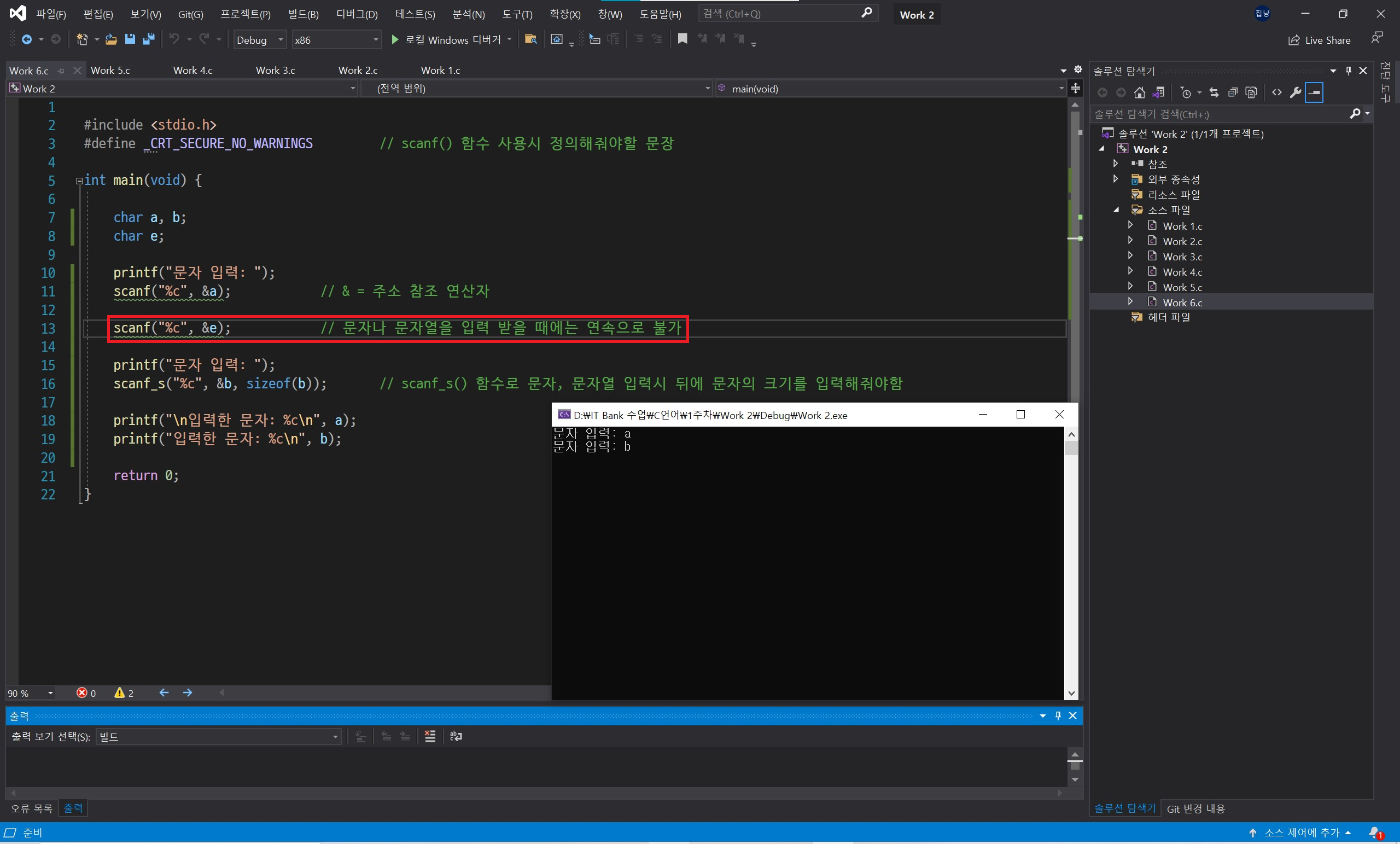Click the View Code angle-brackets icon
The width and height of the screenshot is (1400, 844).
pyautogui.click(x=1277, y=92)
